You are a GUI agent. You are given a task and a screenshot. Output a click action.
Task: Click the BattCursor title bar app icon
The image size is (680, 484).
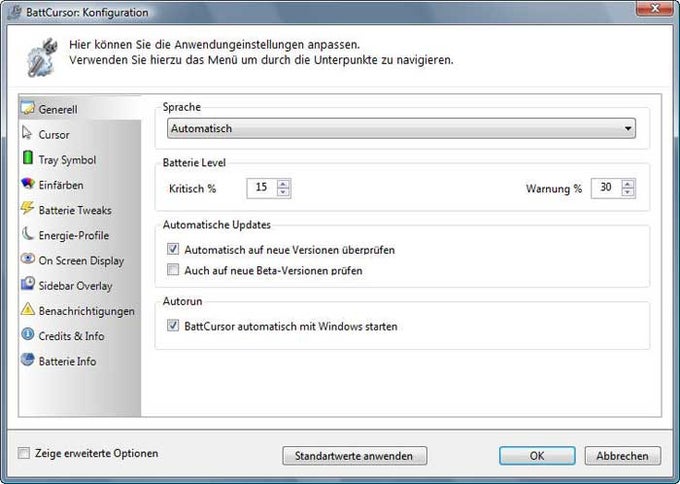pyautogui.click(x=15, y=12)
